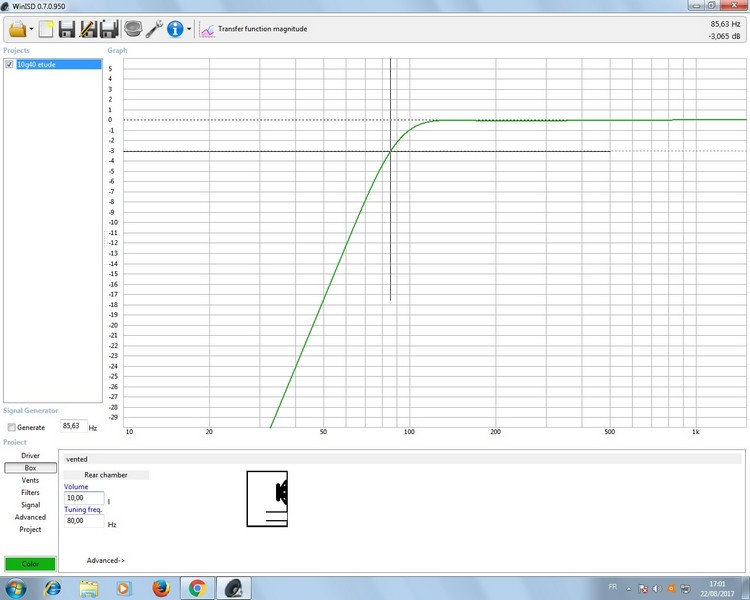Open the Transfer function magnitude graph selector
The height and width of the screenshot is (600, 750).
pyautogui.click(x=254, y=29)
